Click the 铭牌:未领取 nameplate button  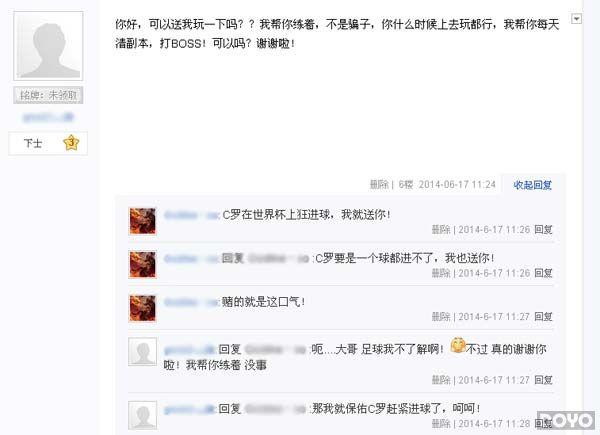coord(48,95)
